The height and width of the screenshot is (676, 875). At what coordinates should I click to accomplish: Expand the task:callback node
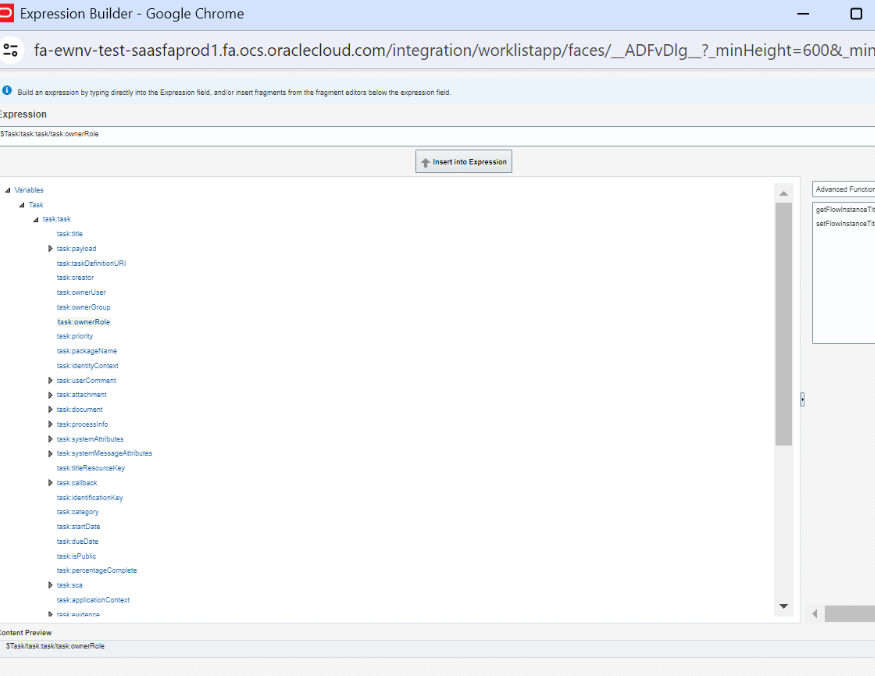coord(50,482)
